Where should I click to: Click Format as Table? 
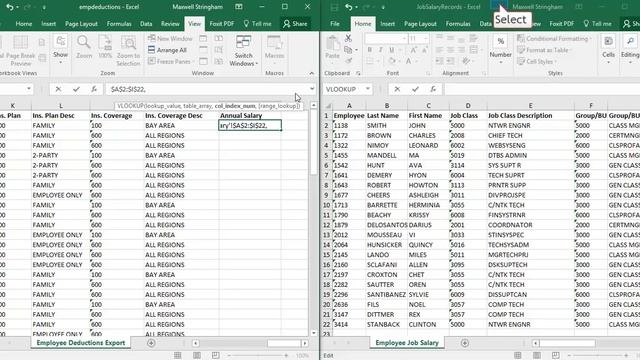(544, 50)
